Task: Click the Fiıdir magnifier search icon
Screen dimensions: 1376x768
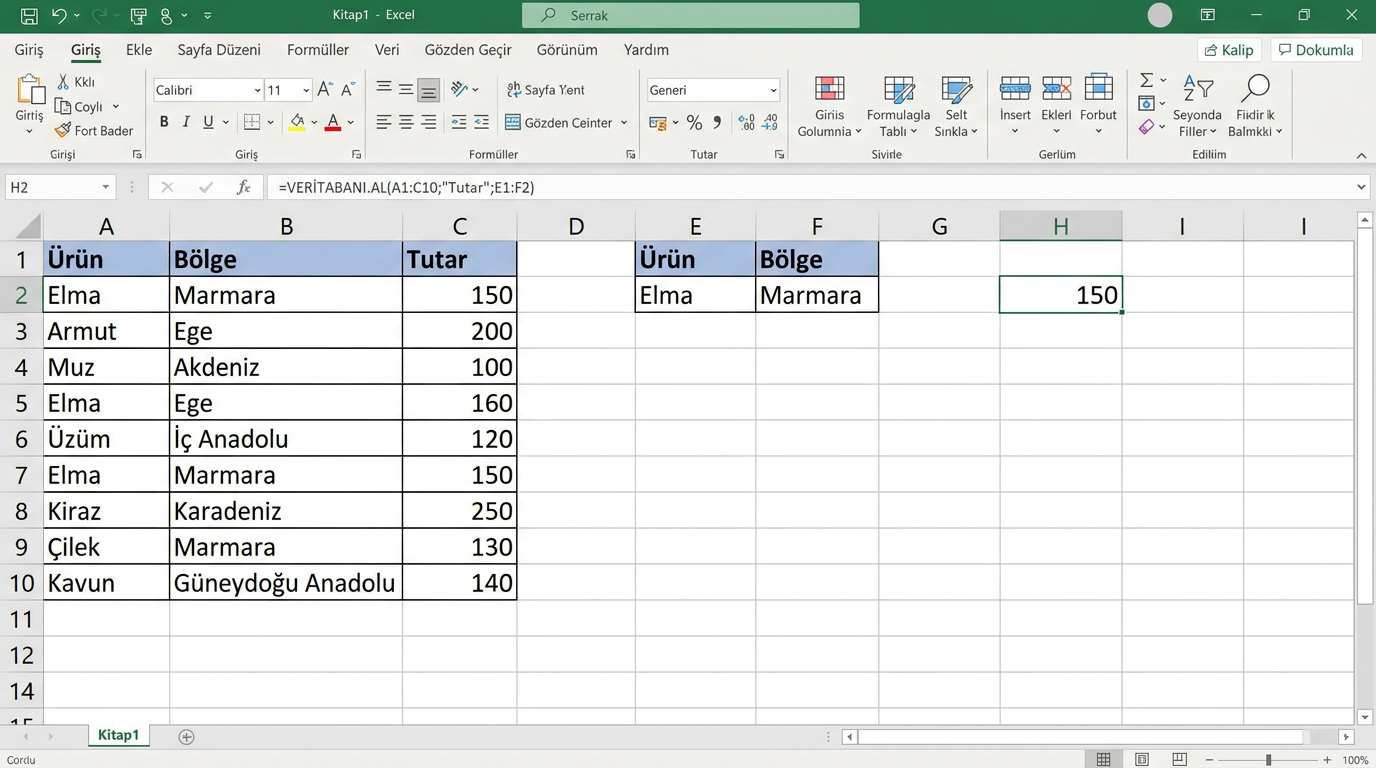Action: tap(1255, 88)
